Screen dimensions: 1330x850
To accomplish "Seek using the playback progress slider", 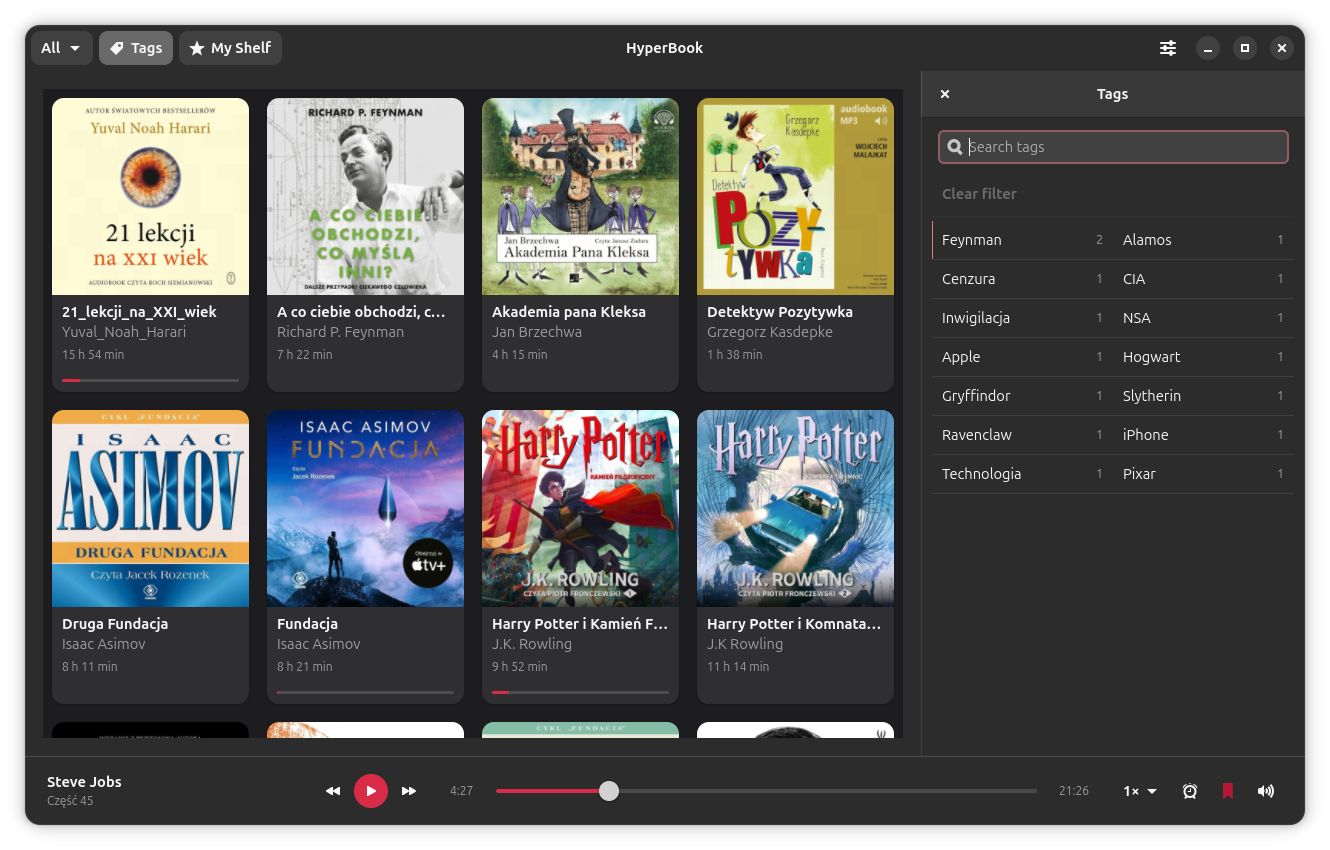I will pos(766,791).
